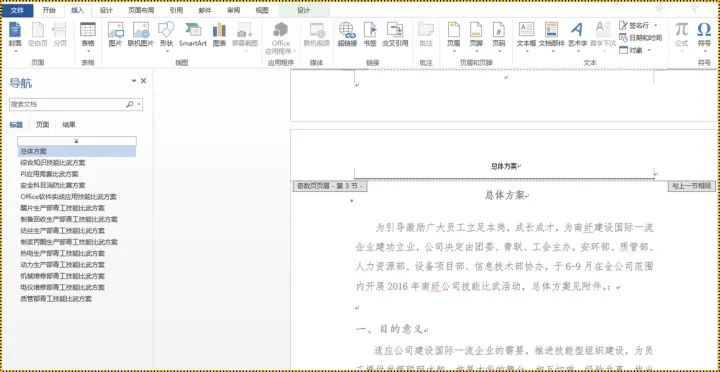The width and height of the screenshot is (720, 372).
Task: Switch to the Review (审阅) tab
Action: (x=233, y=10)
